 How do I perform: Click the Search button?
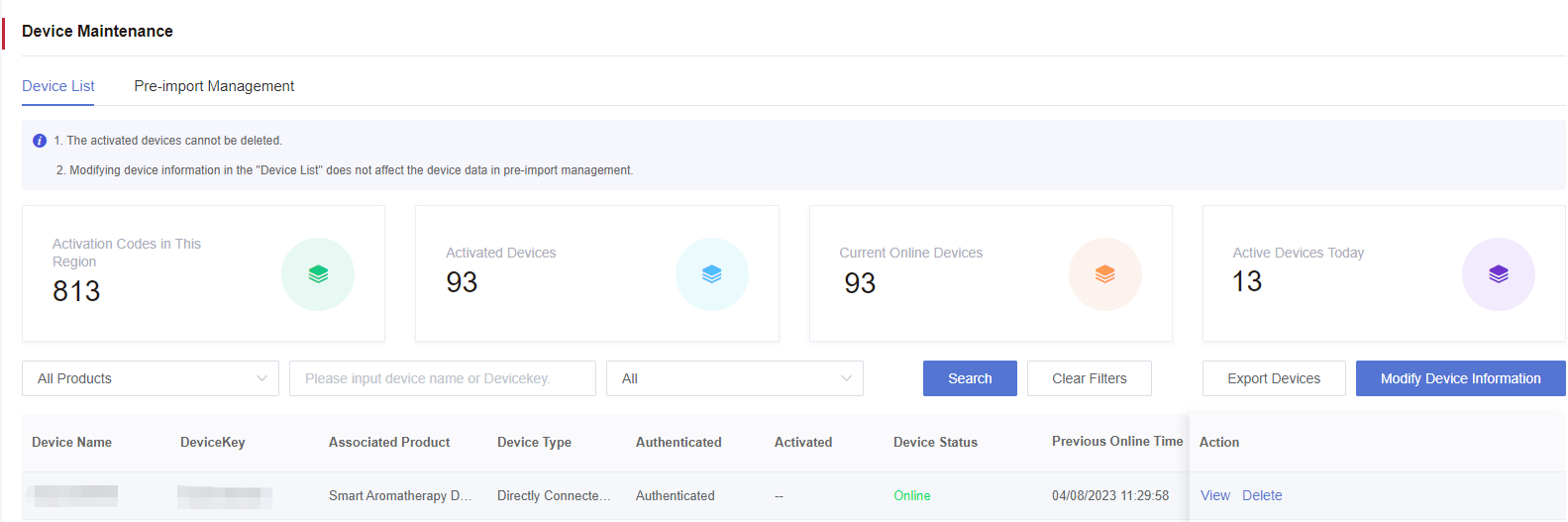click(x=970, y=378)
